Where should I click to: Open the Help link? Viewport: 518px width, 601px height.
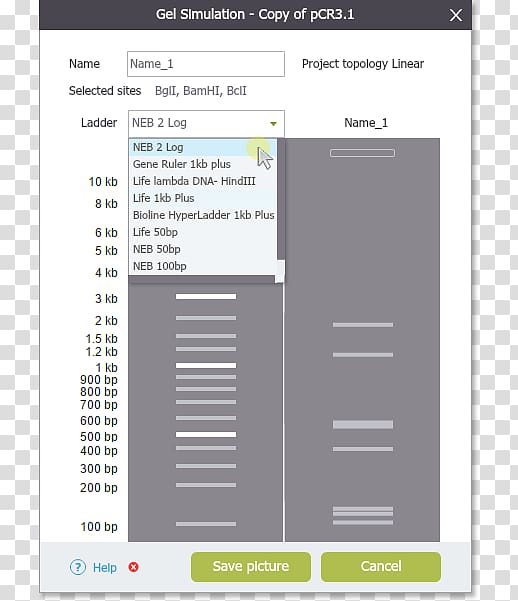105,567
